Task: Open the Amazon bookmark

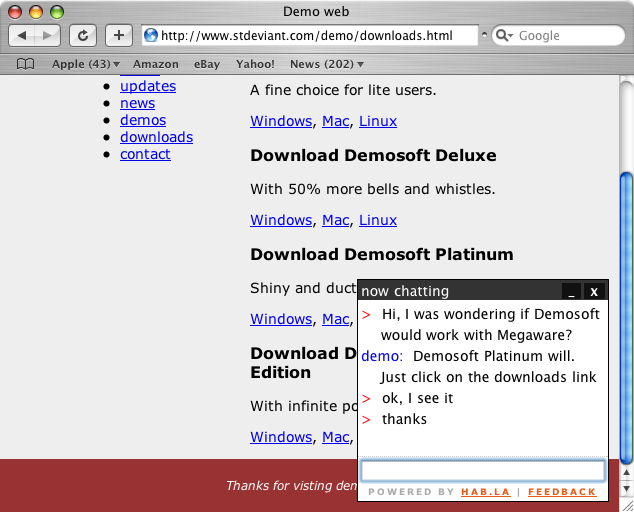Action: 155,64
